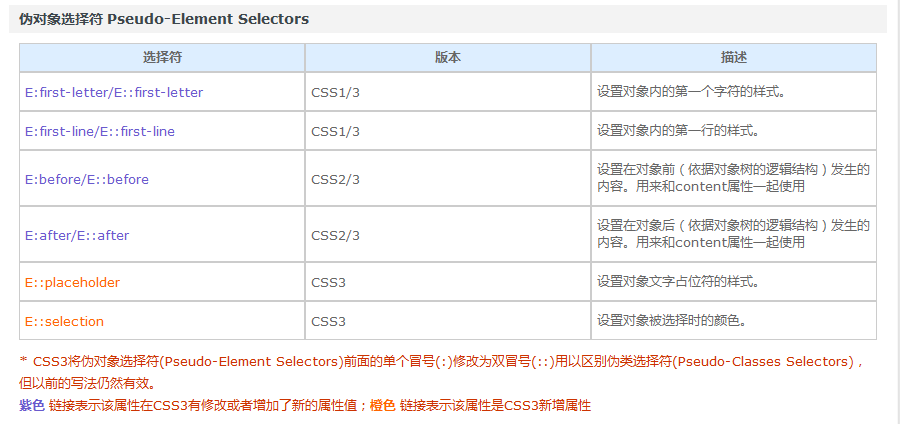
Task: Open the orange E::selection link
Action: coord(64,321)
